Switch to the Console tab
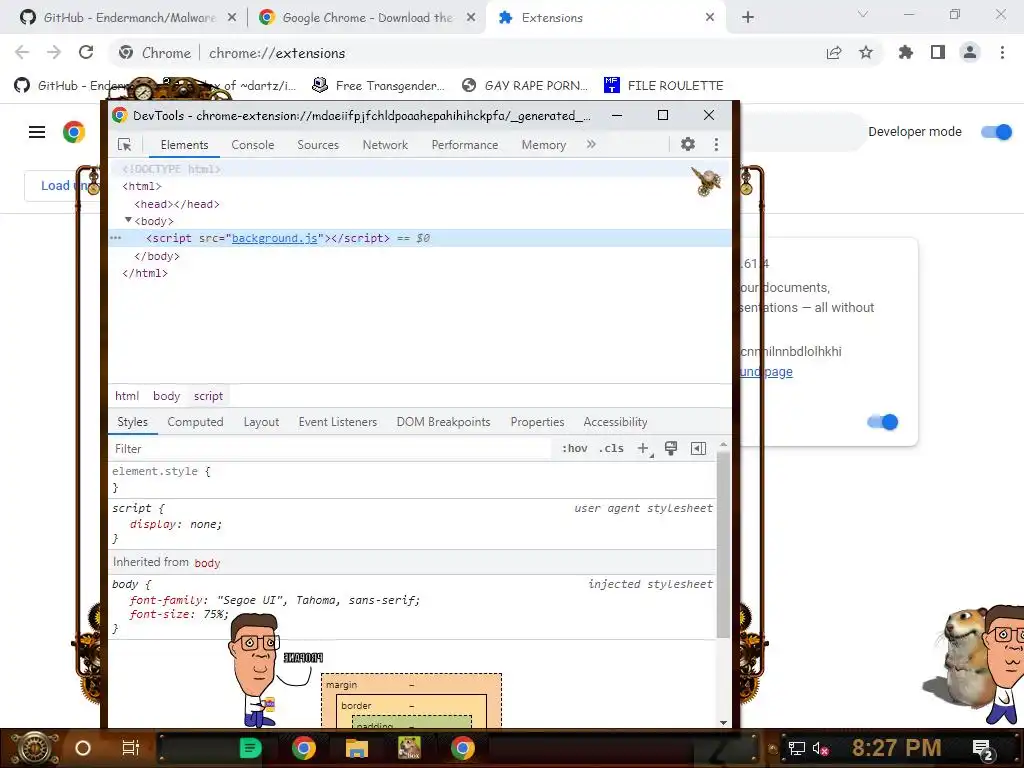The width and height of the screenshot is (1024, 768). point(253,145)
